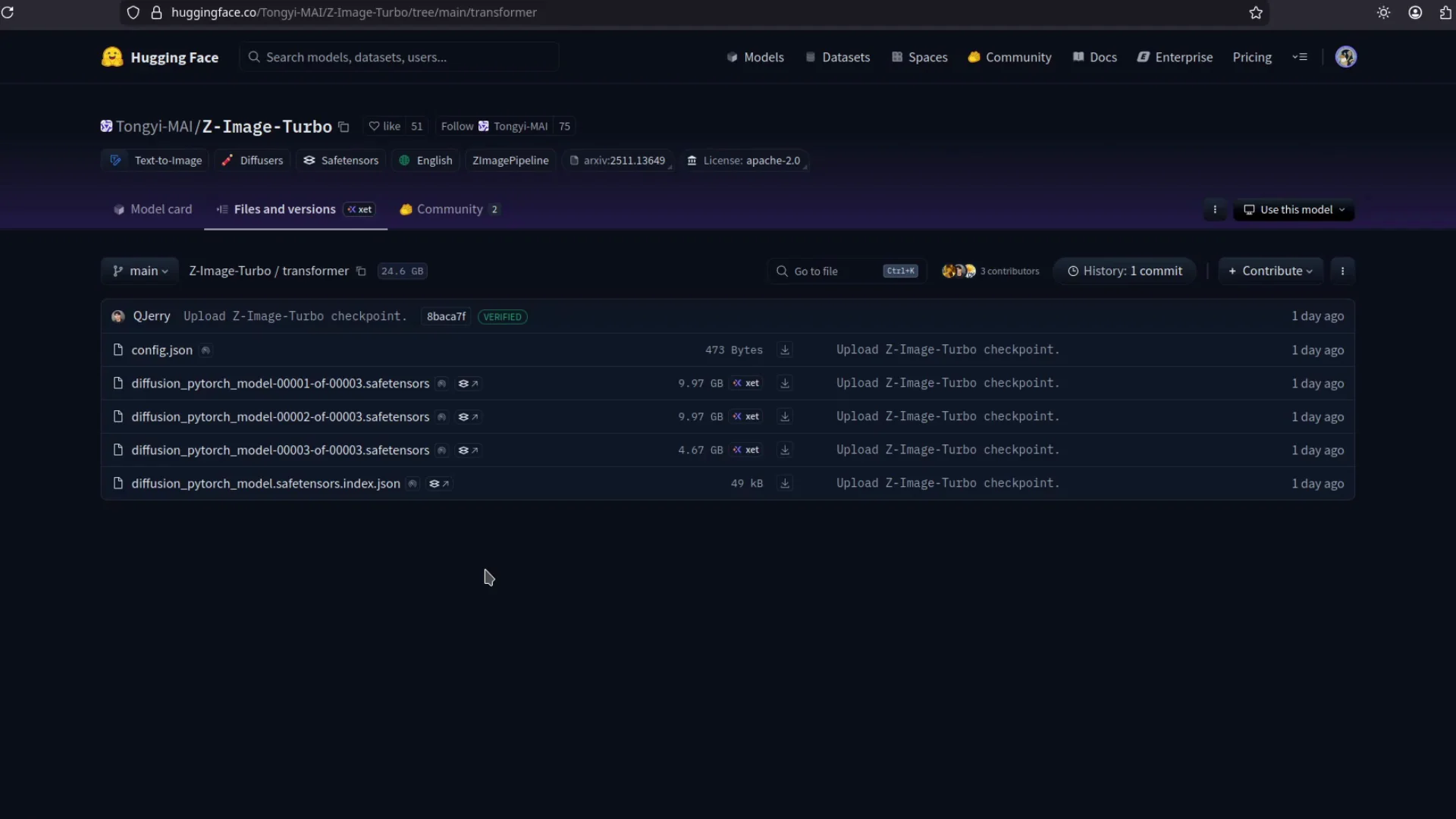Open the Community tab of the model

coord(449,209)
